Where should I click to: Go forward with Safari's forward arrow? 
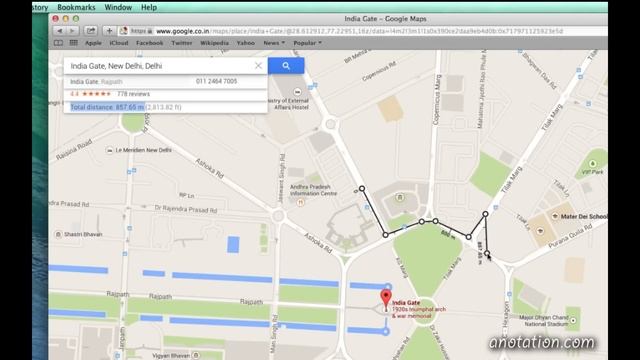(x=72, y=31)
